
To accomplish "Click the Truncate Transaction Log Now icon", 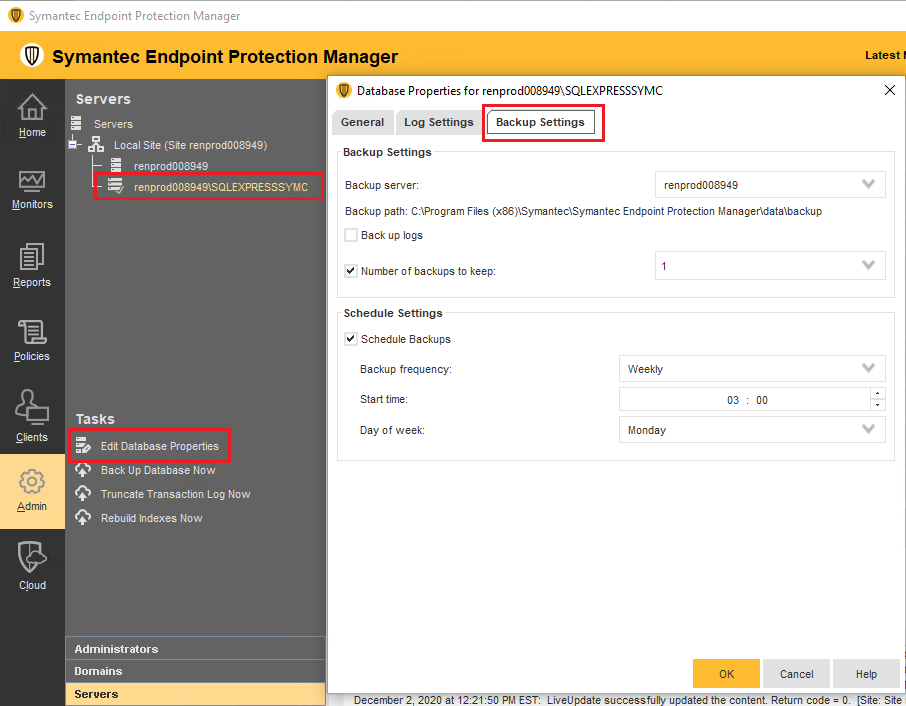I will pyautogui.click(x=83, y=493).
